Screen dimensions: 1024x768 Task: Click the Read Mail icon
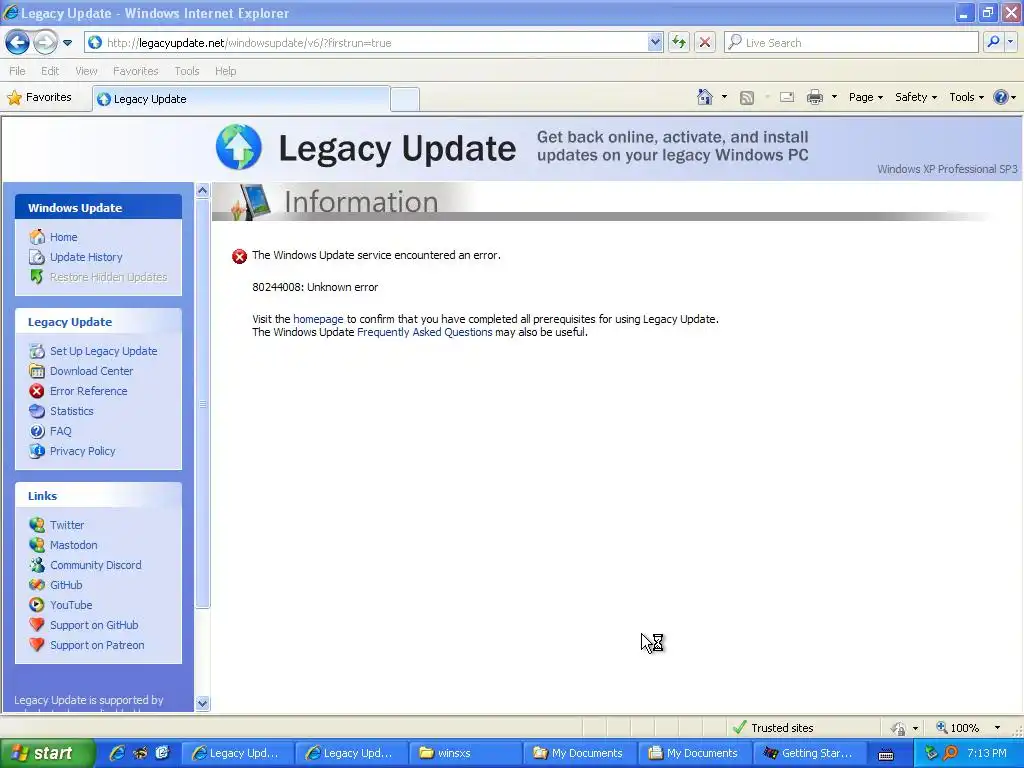(x=786, y=97)
